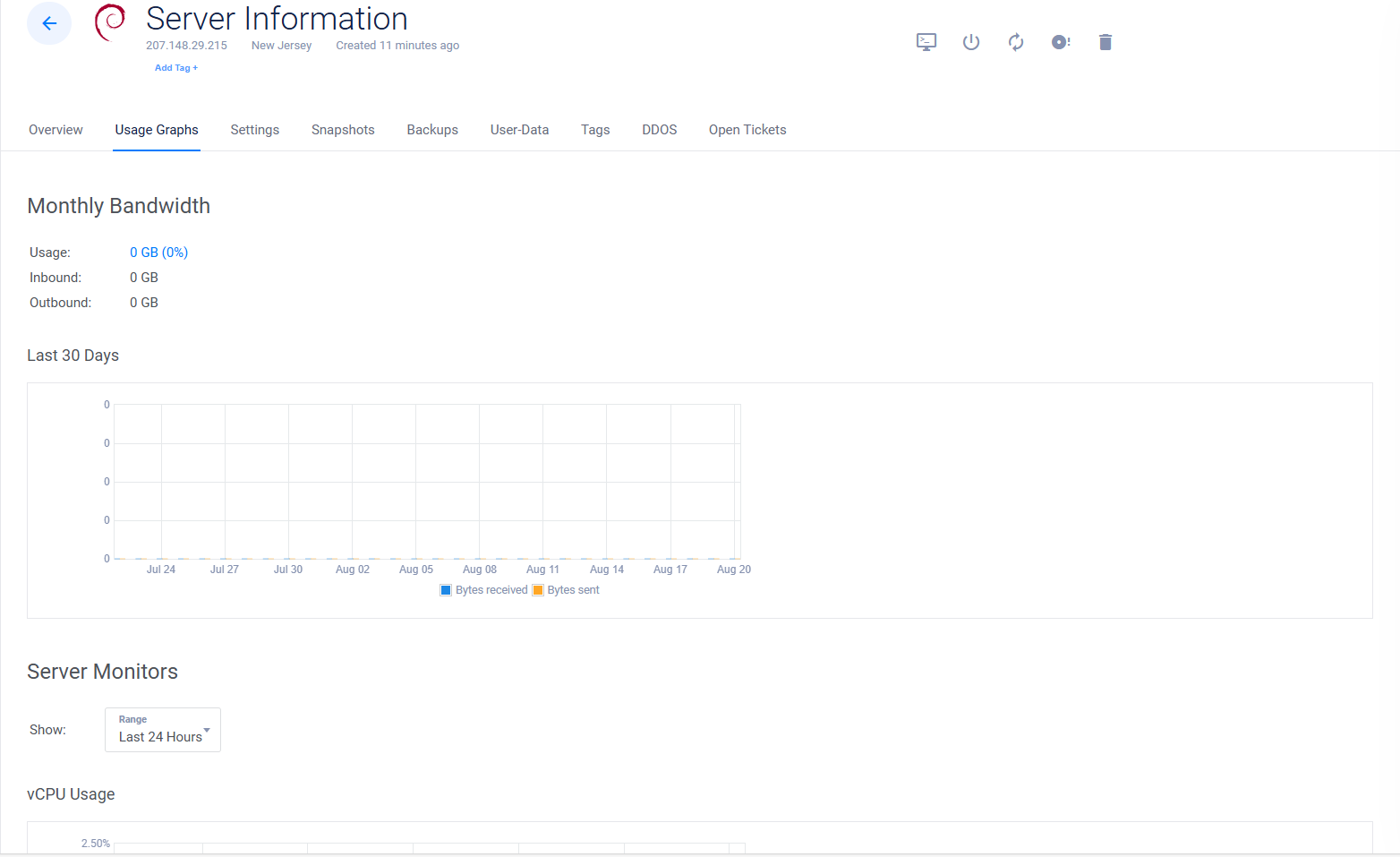Click the server IP address 207.148.29.215
This screenshot has width=1400, height=857.
[186, 46]
